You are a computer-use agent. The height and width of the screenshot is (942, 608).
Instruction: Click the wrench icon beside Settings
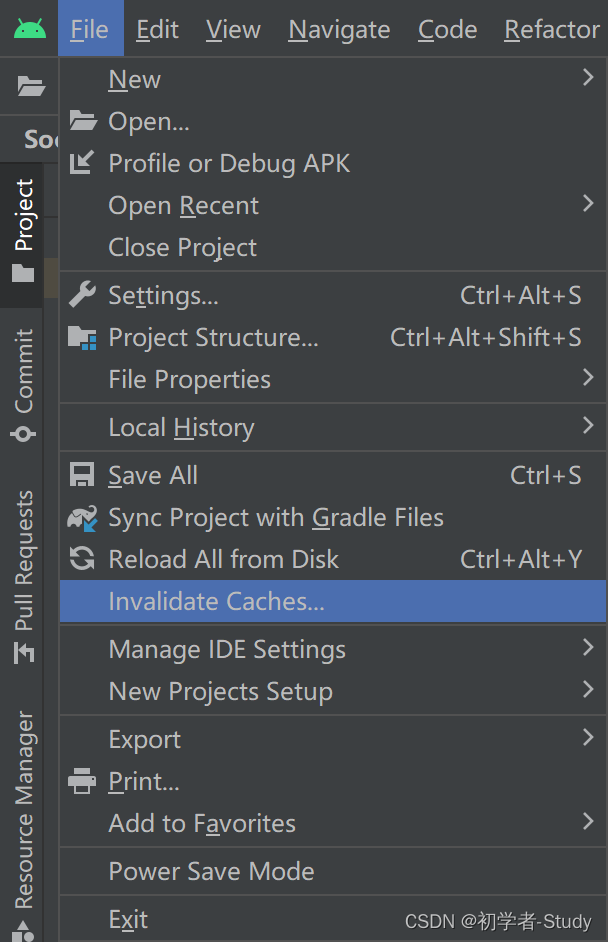point(82,294)
